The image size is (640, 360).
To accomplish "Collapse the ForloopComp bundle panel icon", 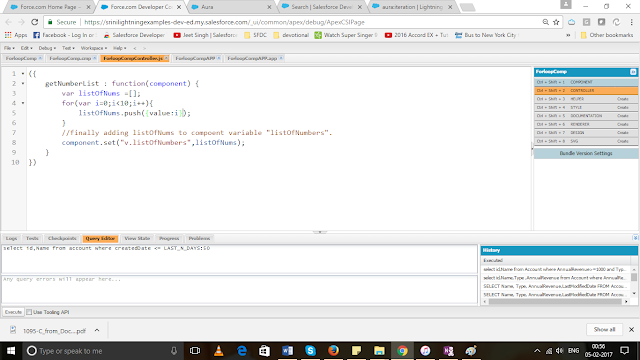I will (x=633, y=72).
